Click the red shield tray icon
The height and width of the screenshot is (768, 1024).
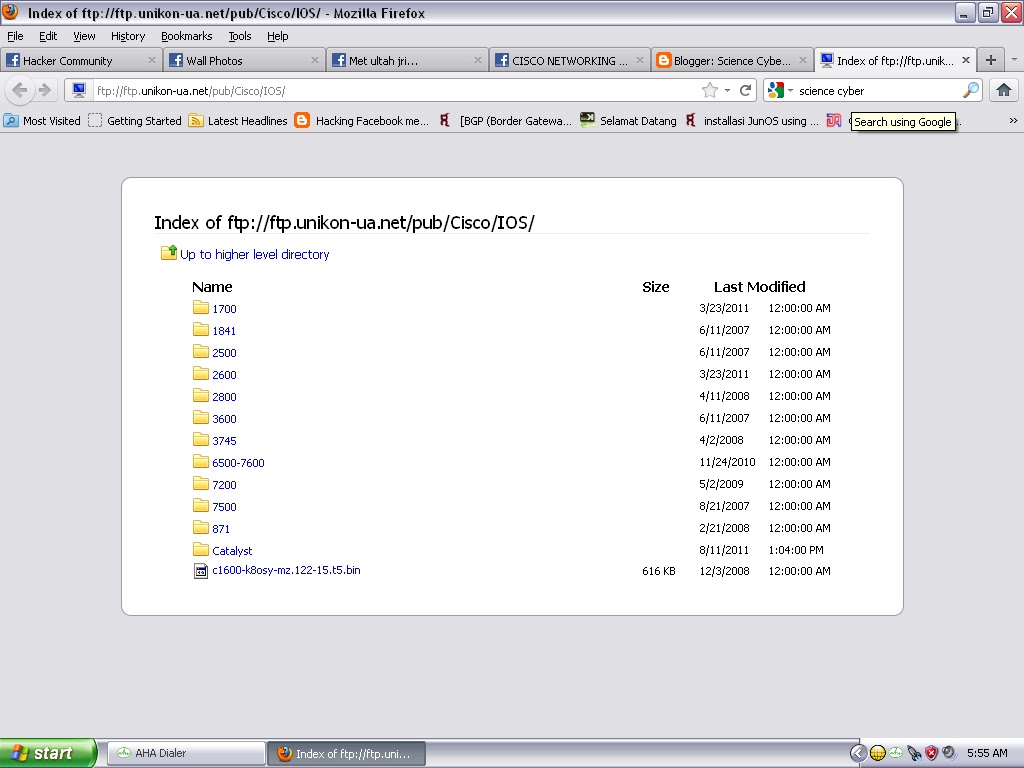(x=931, y=753)
